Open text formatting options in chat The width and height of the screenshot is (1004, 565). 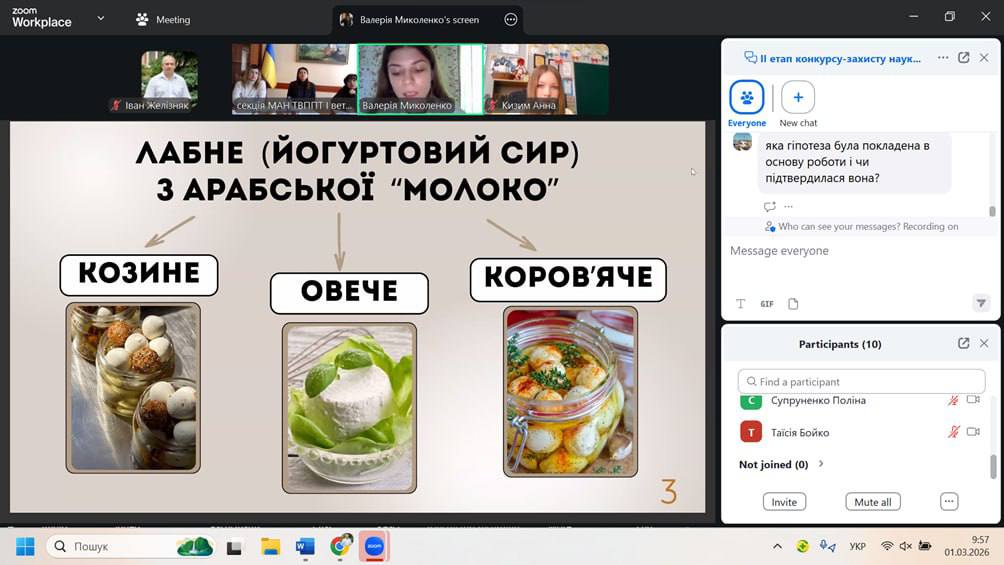coord(741,304)
